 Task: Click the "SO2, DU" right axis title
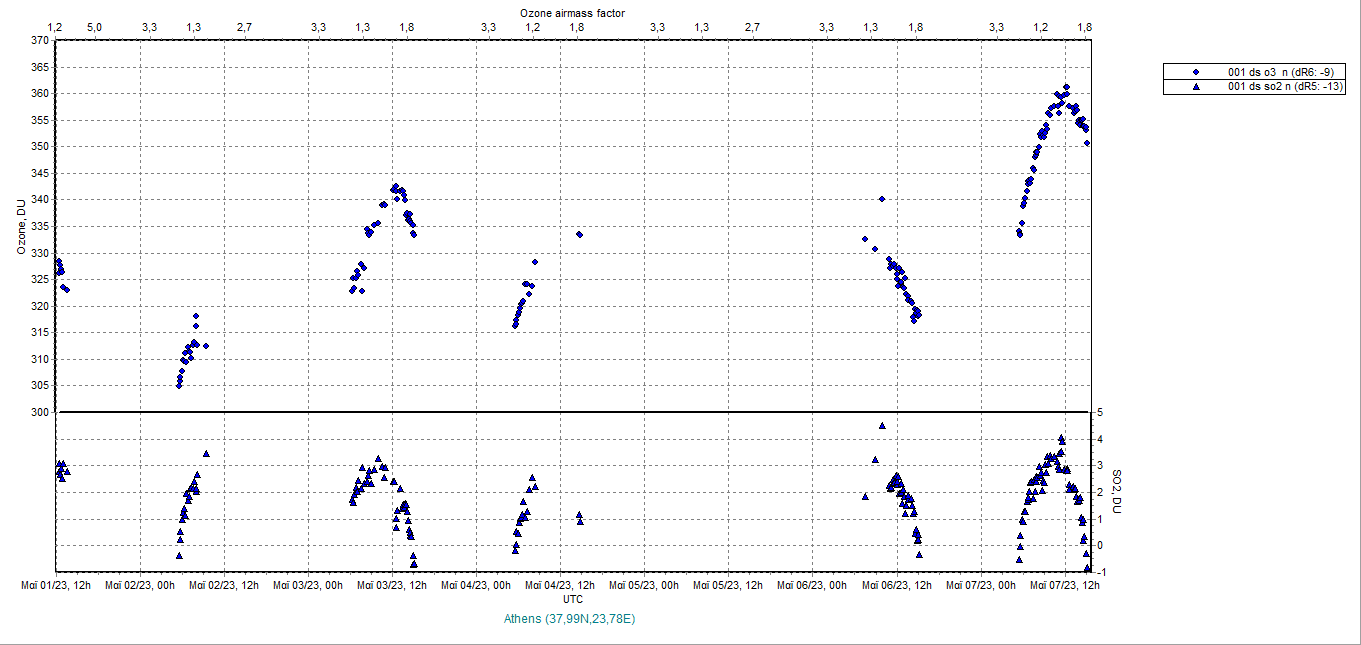click(1124, 491)
